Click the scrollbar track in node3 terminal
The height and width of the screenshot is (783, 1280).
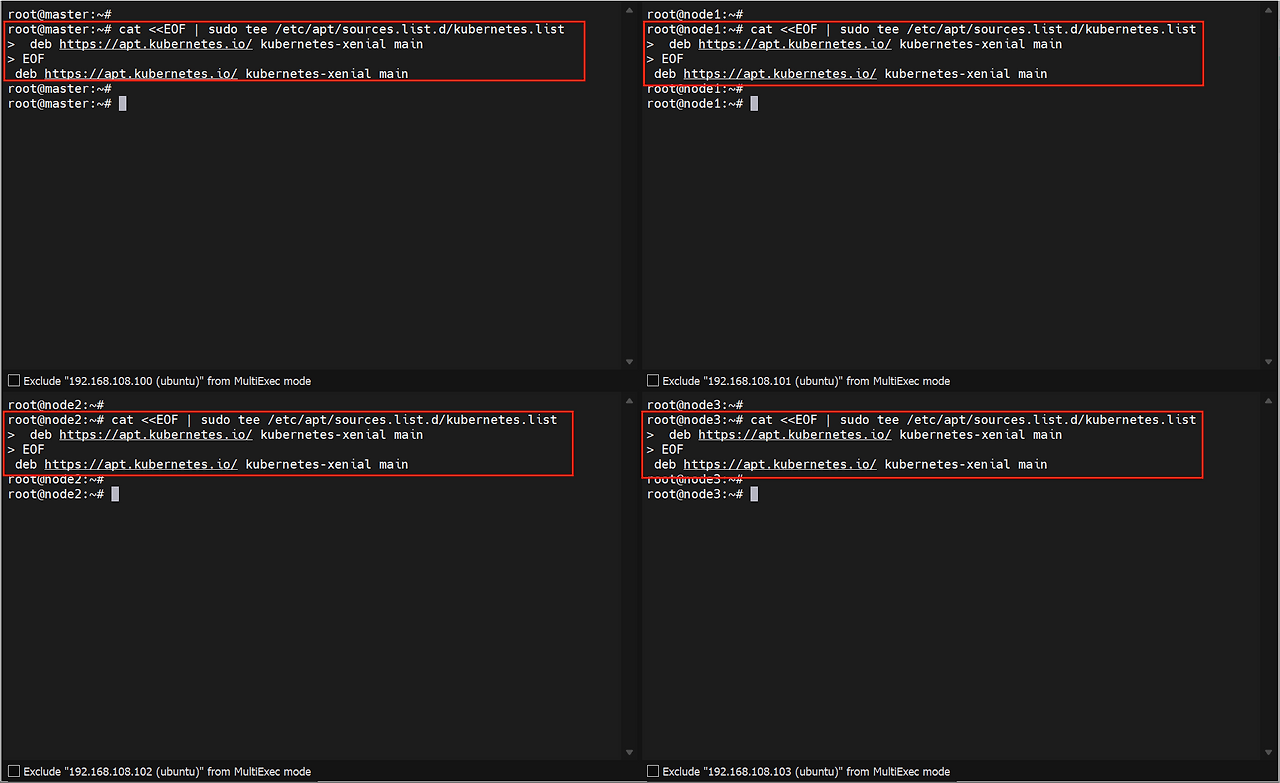1267,600
